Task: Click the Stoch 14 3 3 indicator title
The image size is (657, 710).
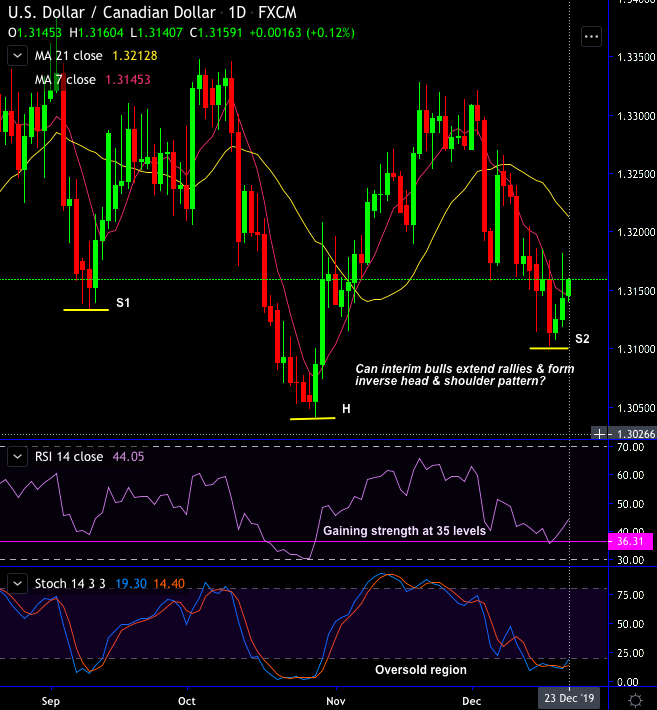Action: 70,584
